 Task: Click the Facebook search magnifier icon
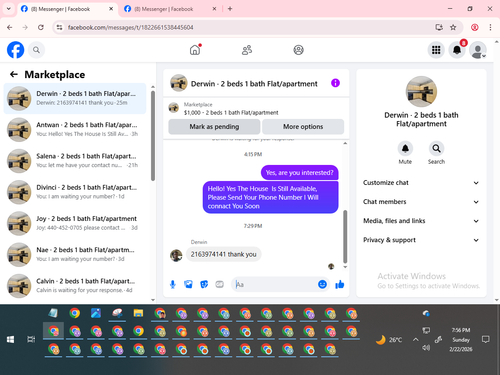(x=36, y=50)
